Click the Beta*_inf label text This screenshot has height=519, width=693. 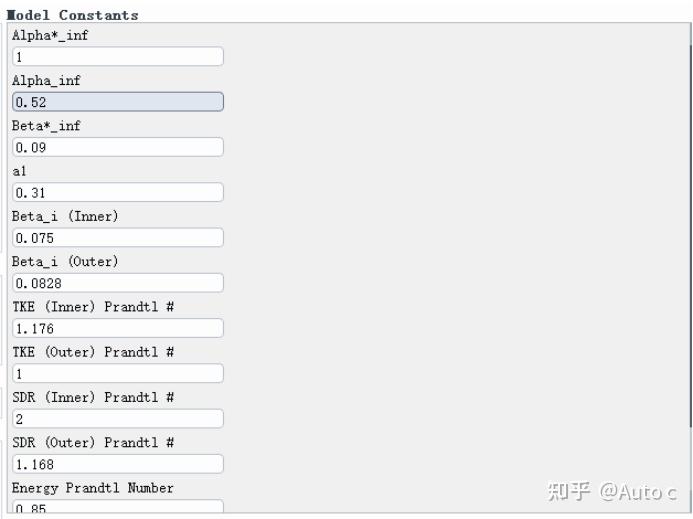46,126
